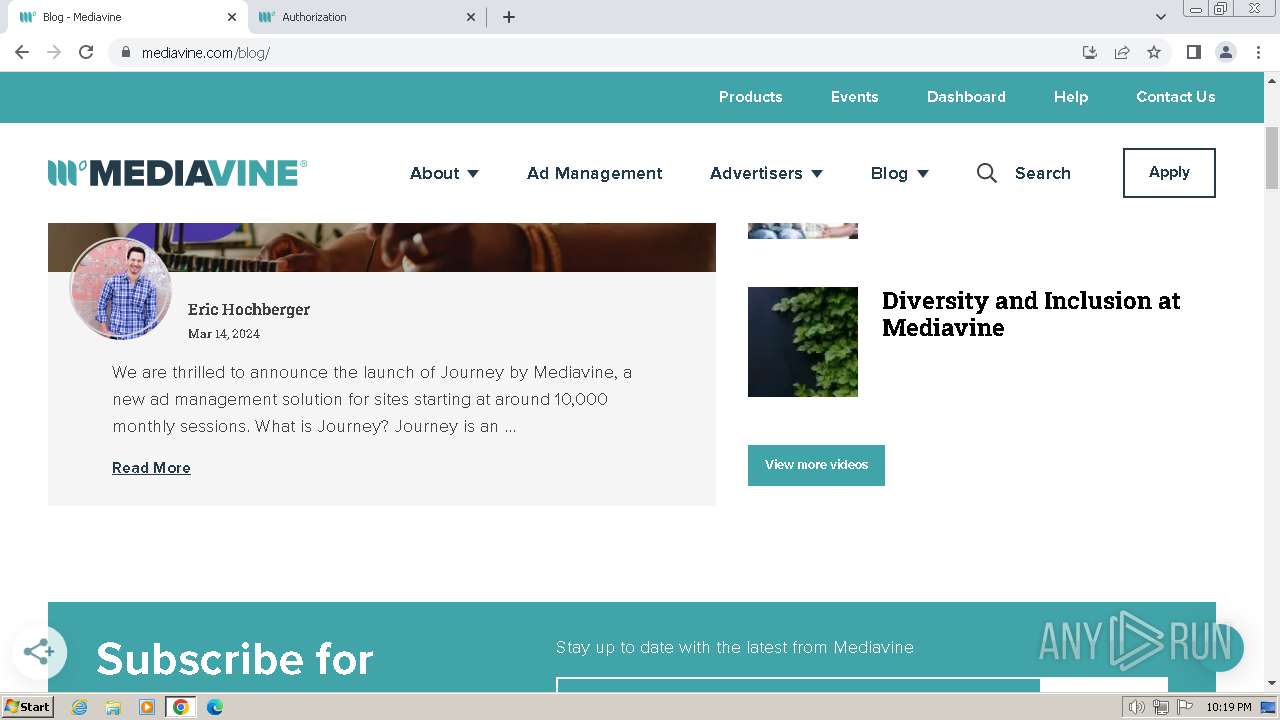Click the scrollbar down arrow
1280x720 pixels.
pos(1272,684)
